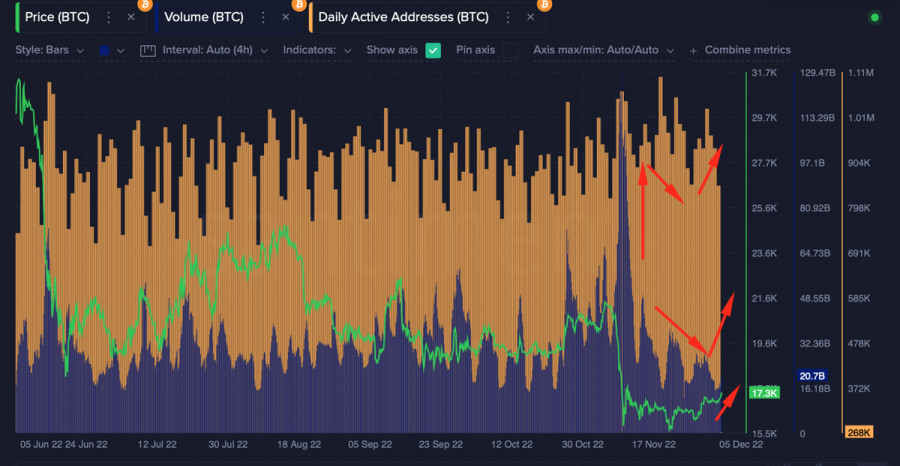Uncheck the Show axis checkbox
Screen dimensions: 900x466
(x=433, y=50)
